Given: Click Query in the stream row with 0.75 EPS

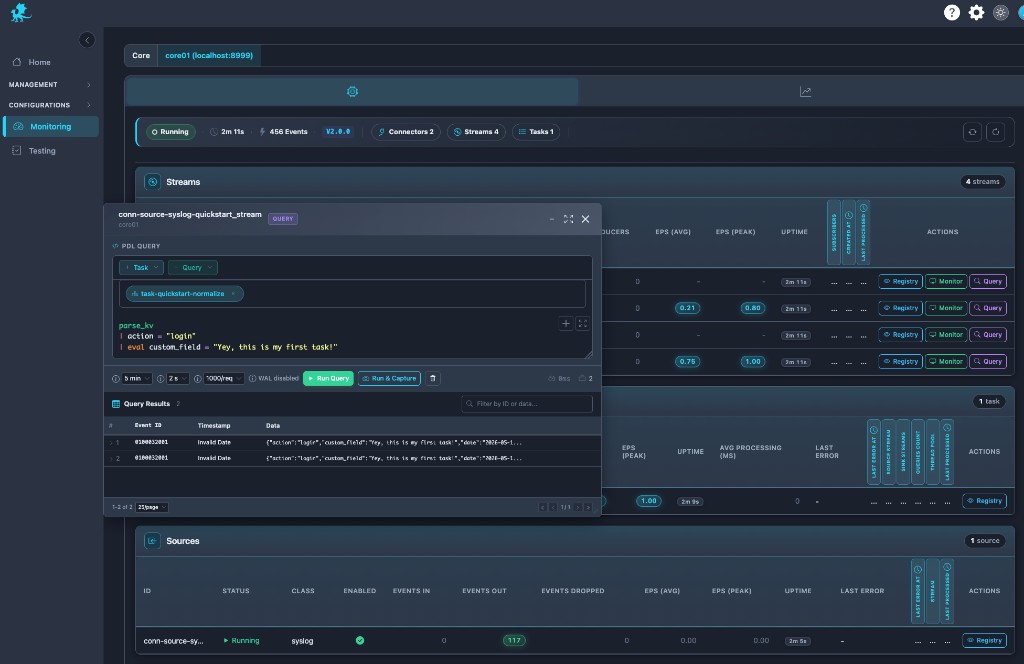Looking at the screenshot, I should pos(988,362).
